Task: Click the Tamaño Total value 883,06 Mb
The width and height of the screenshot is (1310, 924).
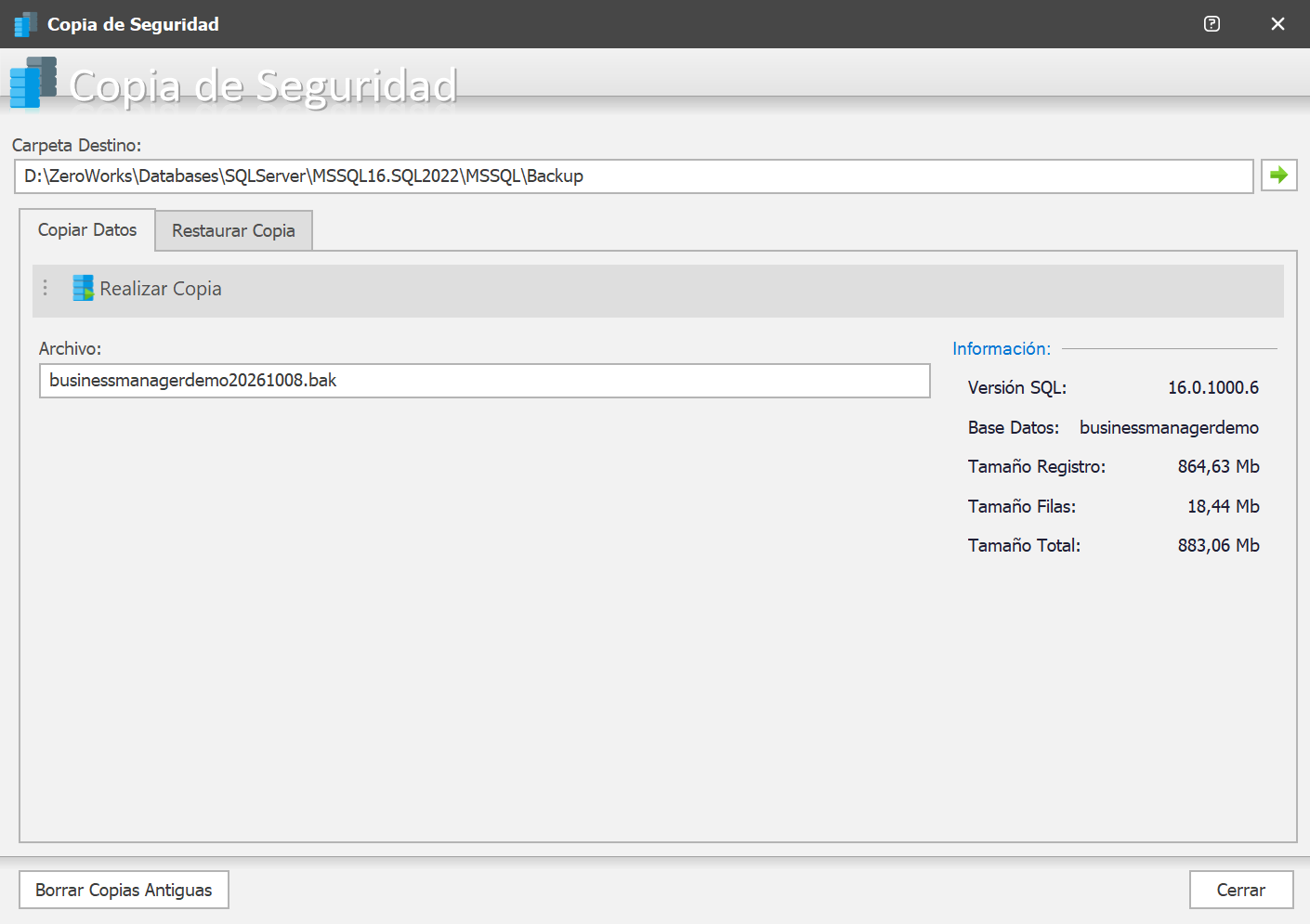Action: [x=1218, y=546]
